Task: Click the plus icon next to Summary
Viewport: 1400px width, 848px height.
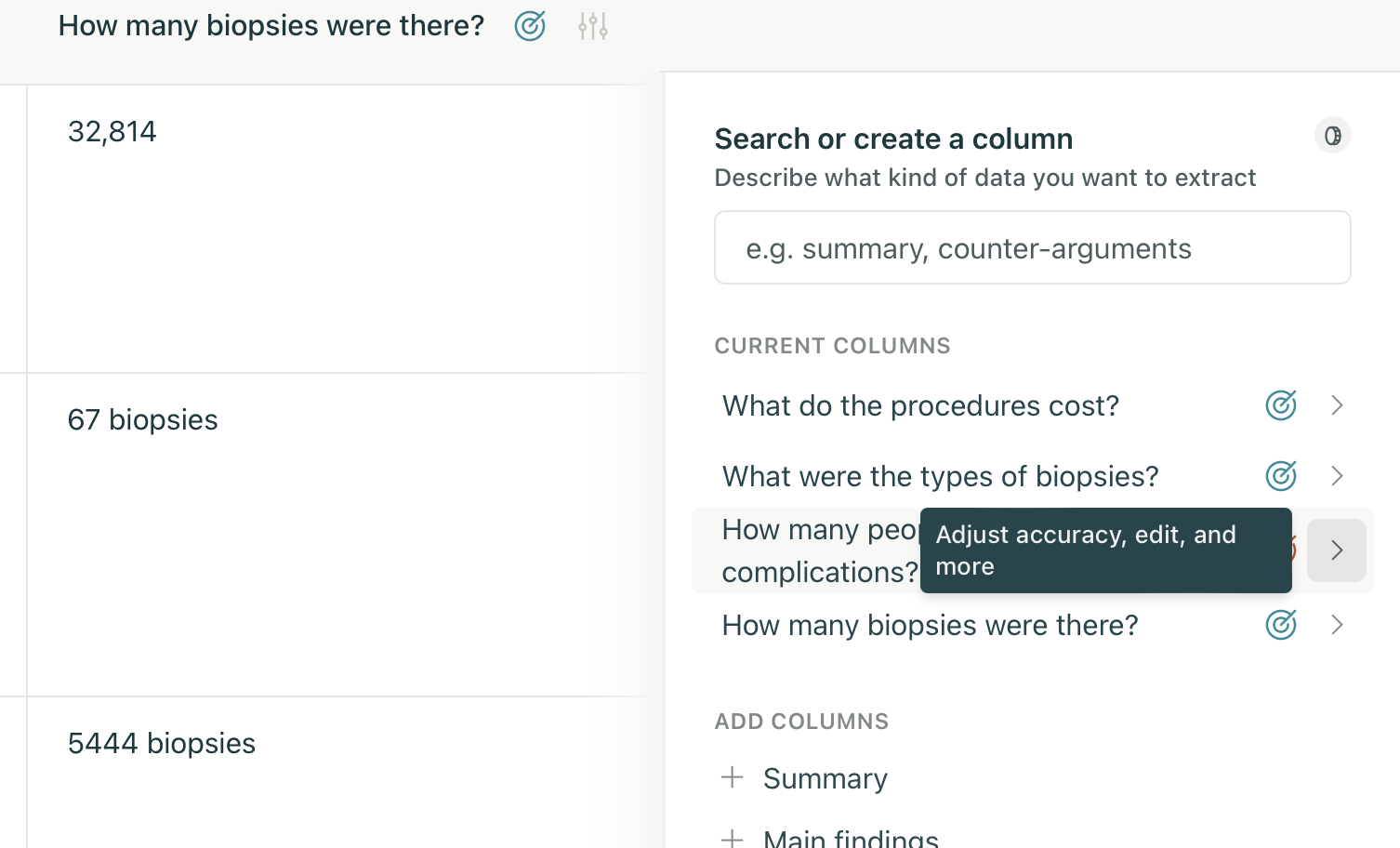Action: click(733, 777)
